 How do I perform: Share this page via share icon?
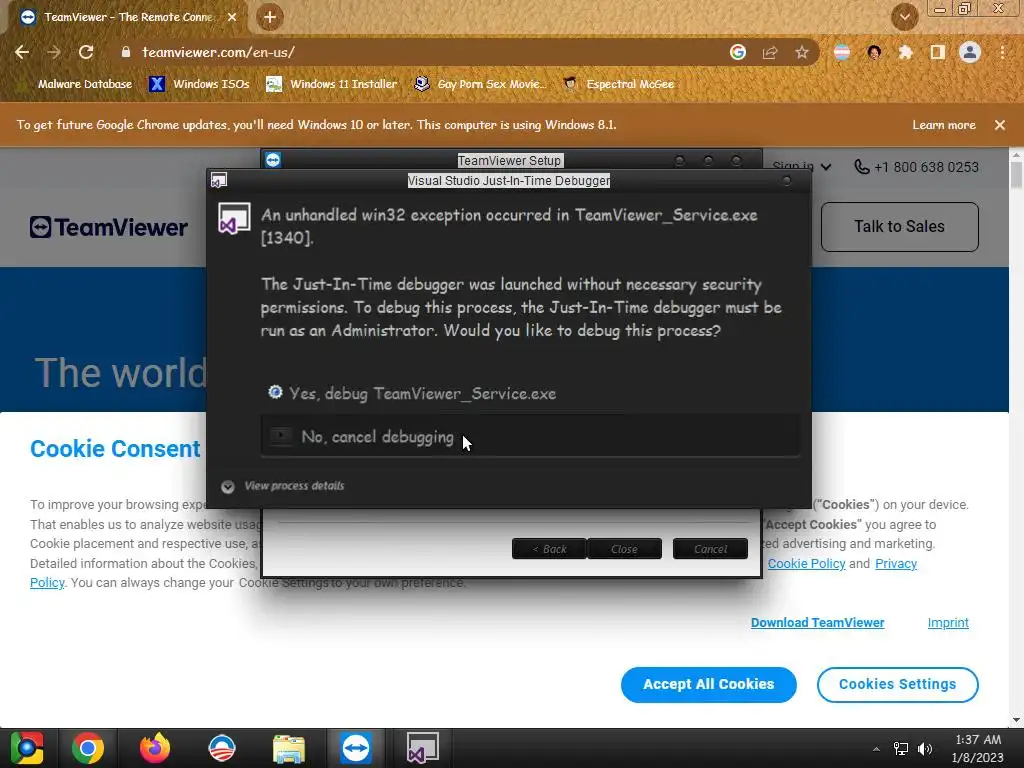coord(770,52)
